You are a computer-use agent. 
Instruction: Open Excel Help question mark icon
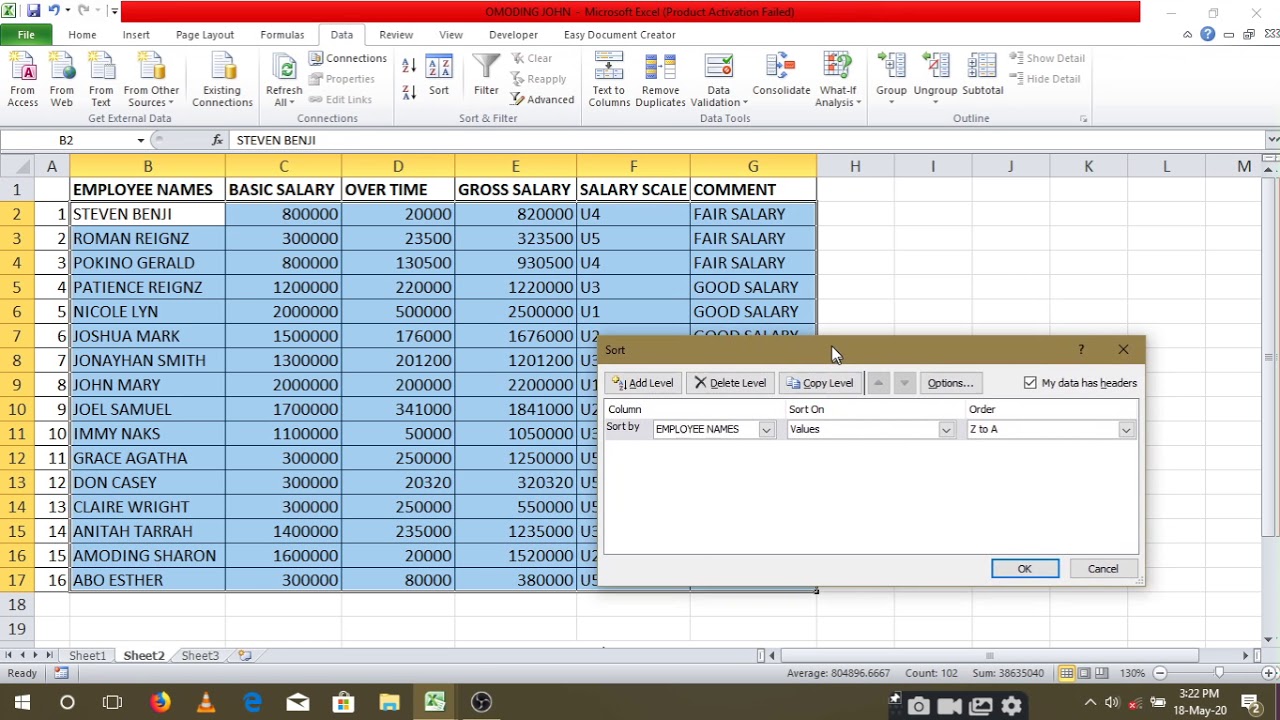1208,34
